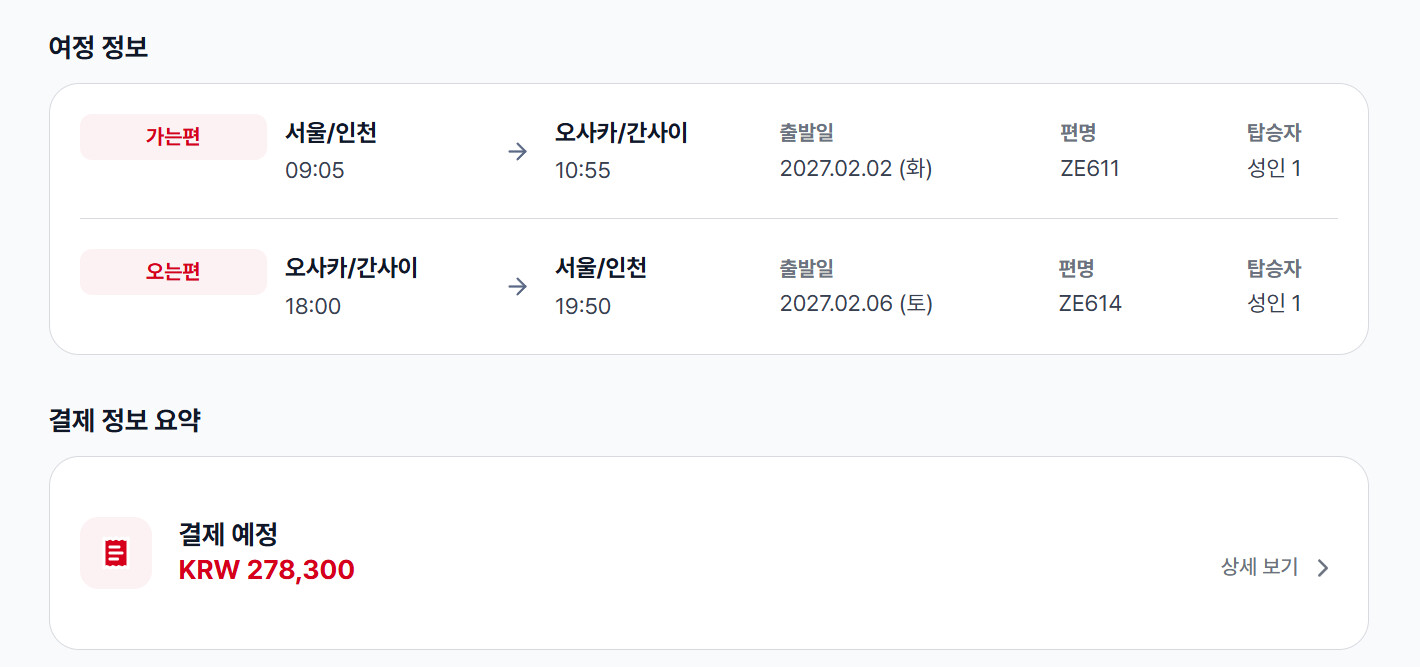Click the 09:05 departure time from 서울/인천
This screenshot has width=1420, height=667.
coord(314,171)
